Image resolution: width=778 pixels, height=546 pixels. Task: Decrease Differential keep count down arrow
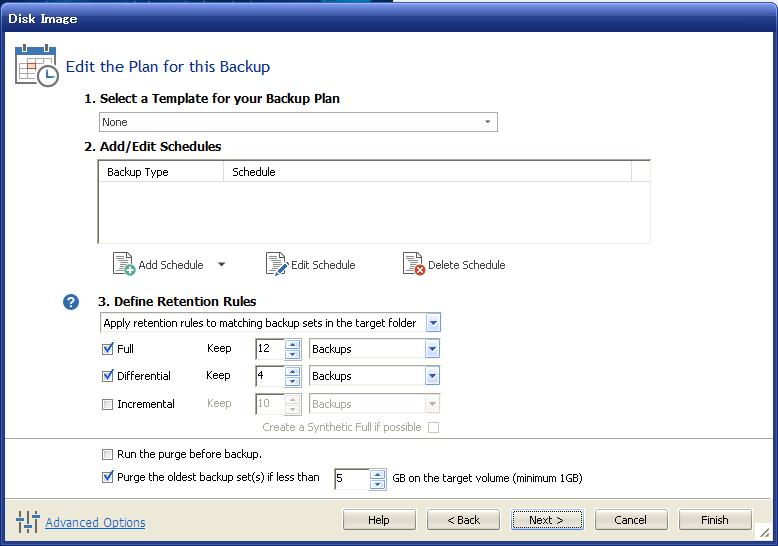(293, 381)
